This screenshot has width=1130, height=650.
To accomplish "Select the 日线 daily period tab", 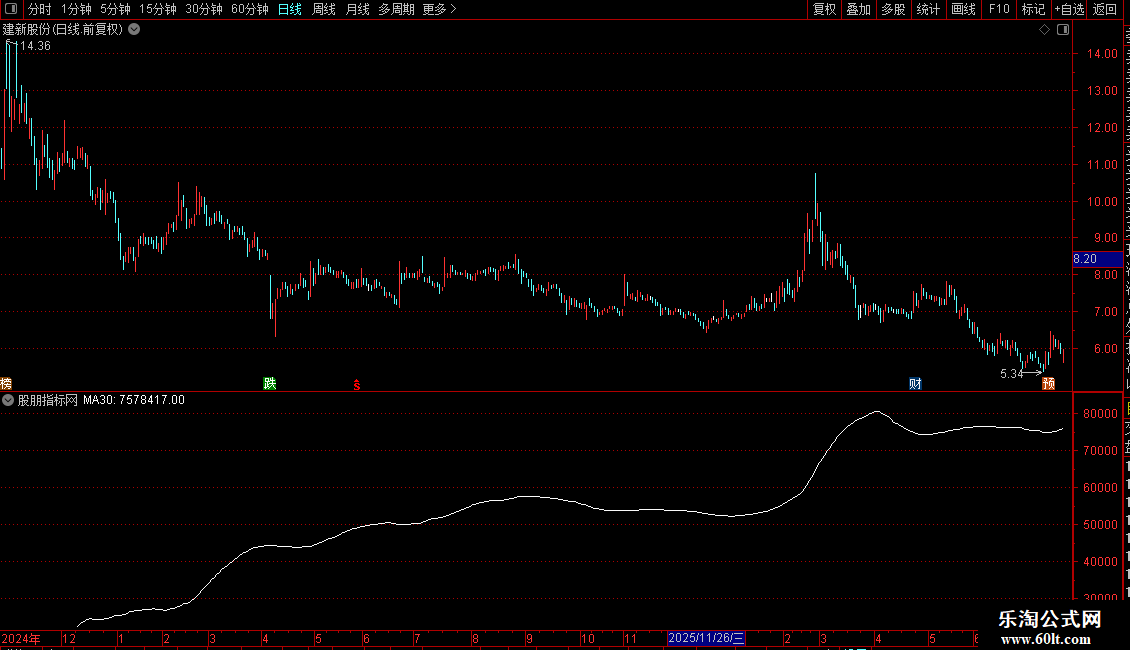I will click(290, 9).
